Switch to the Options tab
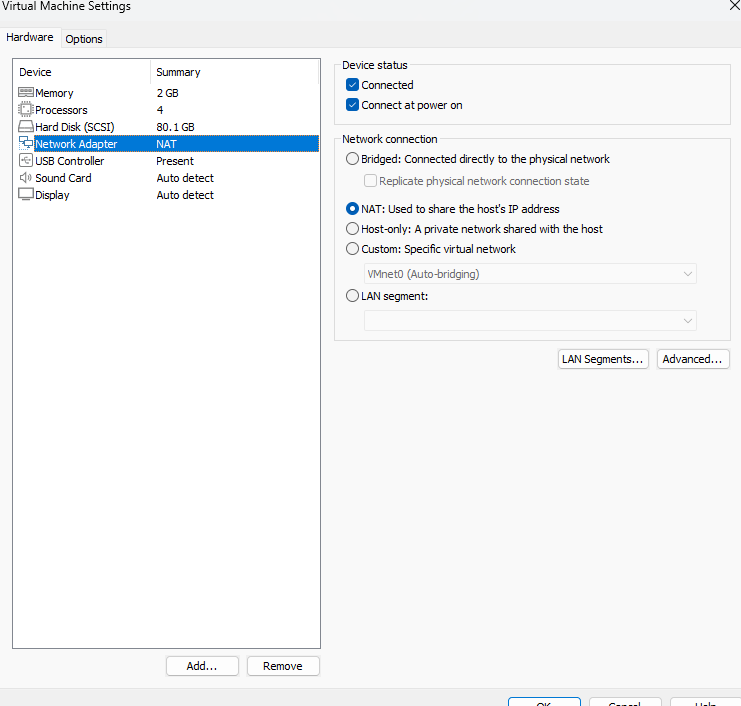The height and width of the screenshot is (706, 741). (x=84, y=39)
